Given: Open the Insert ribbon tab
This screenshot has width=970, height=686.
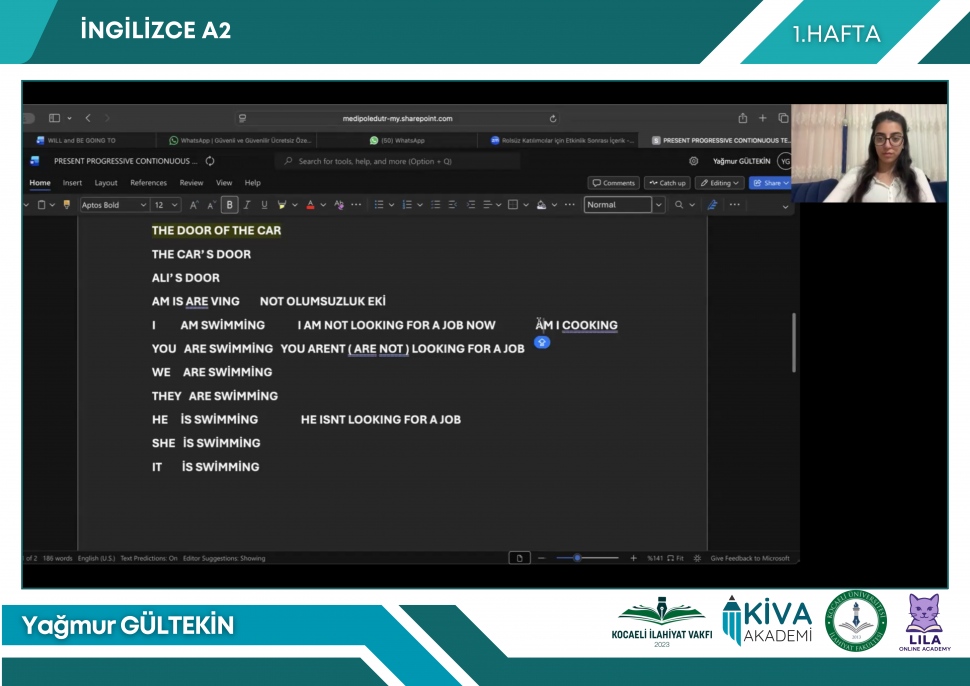Looking at the screenshot, I should [x=72, y=183].
